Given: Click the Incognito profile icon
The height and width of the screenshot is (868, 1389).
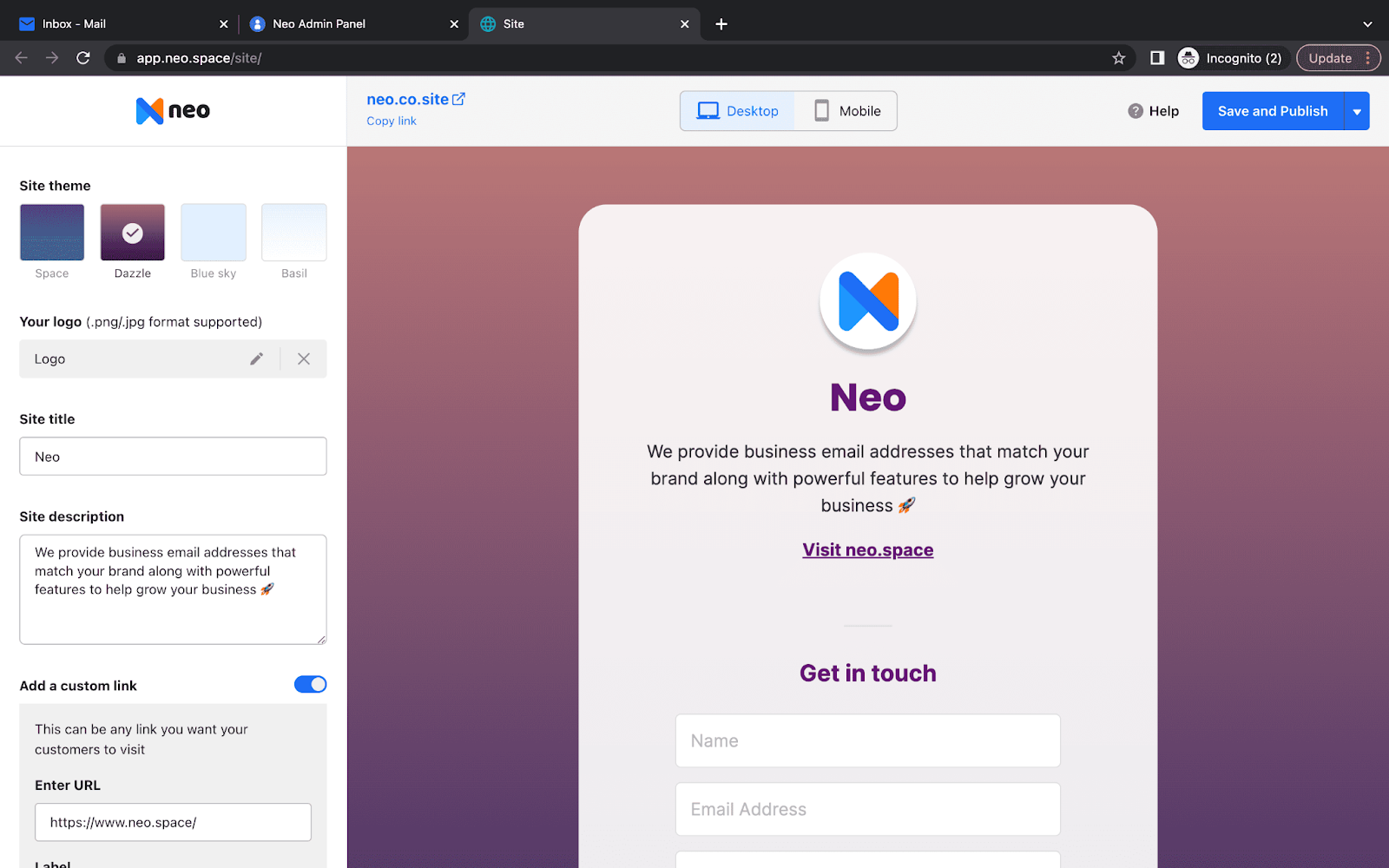Looking at the screenshot, I should click(1188, 58).
